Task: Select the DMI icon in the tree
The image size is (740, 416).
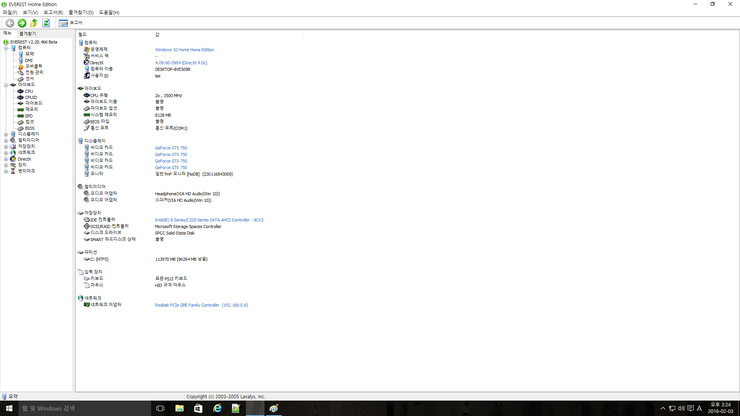Action: point(20,60)
